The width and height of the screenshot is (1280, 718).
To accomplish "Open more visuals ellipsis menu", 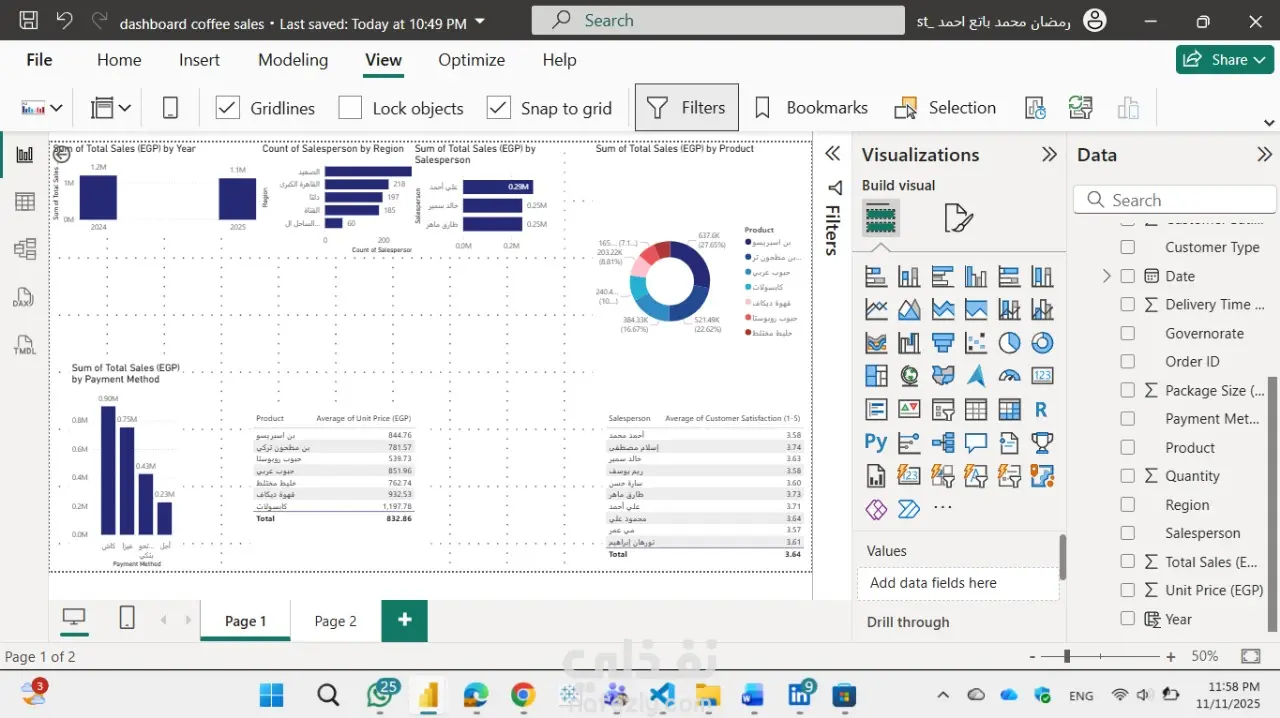I will tap(942, 508).
